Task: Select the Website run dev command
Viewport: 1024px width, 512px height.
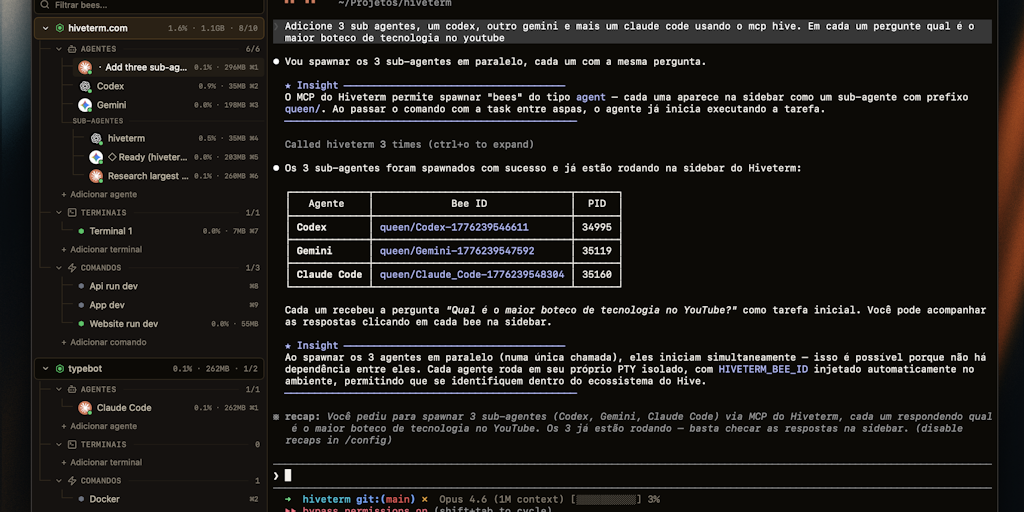Action: click(x=168, y=324)
